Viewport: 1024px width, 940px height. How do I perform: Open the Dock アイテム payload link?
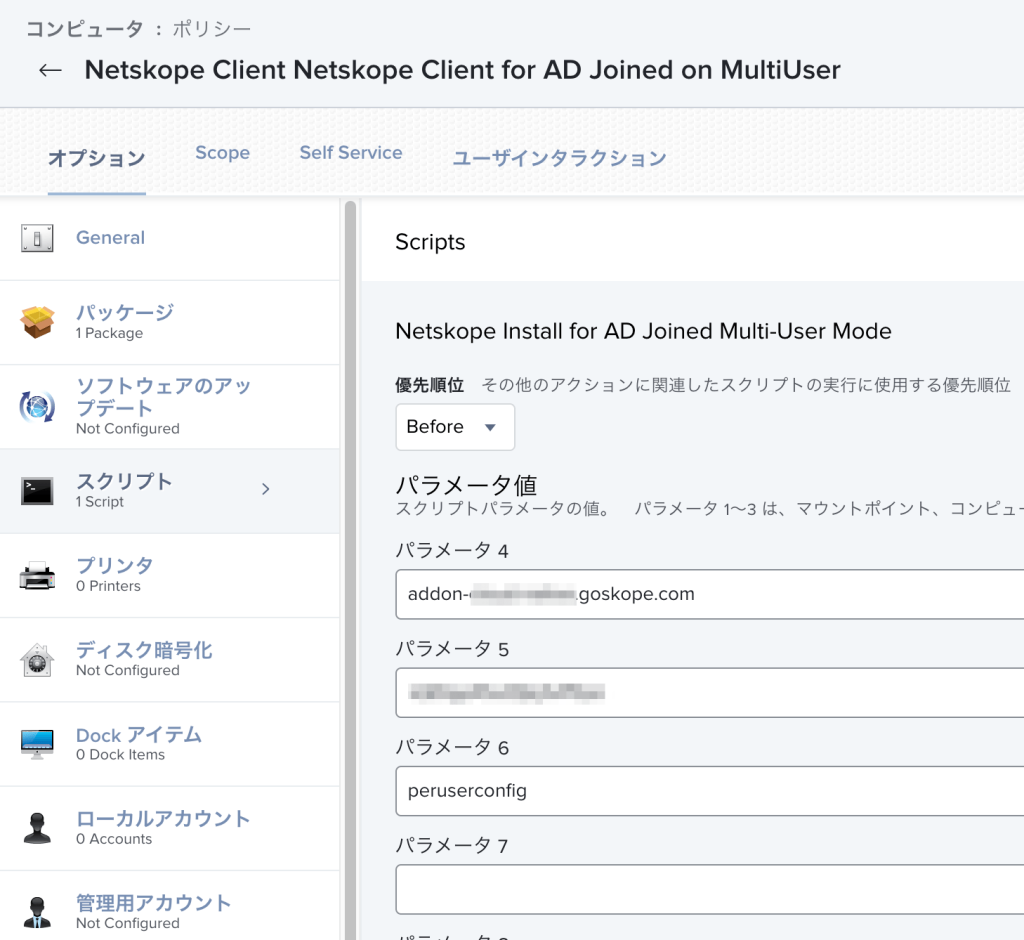(x=138, y=734)
